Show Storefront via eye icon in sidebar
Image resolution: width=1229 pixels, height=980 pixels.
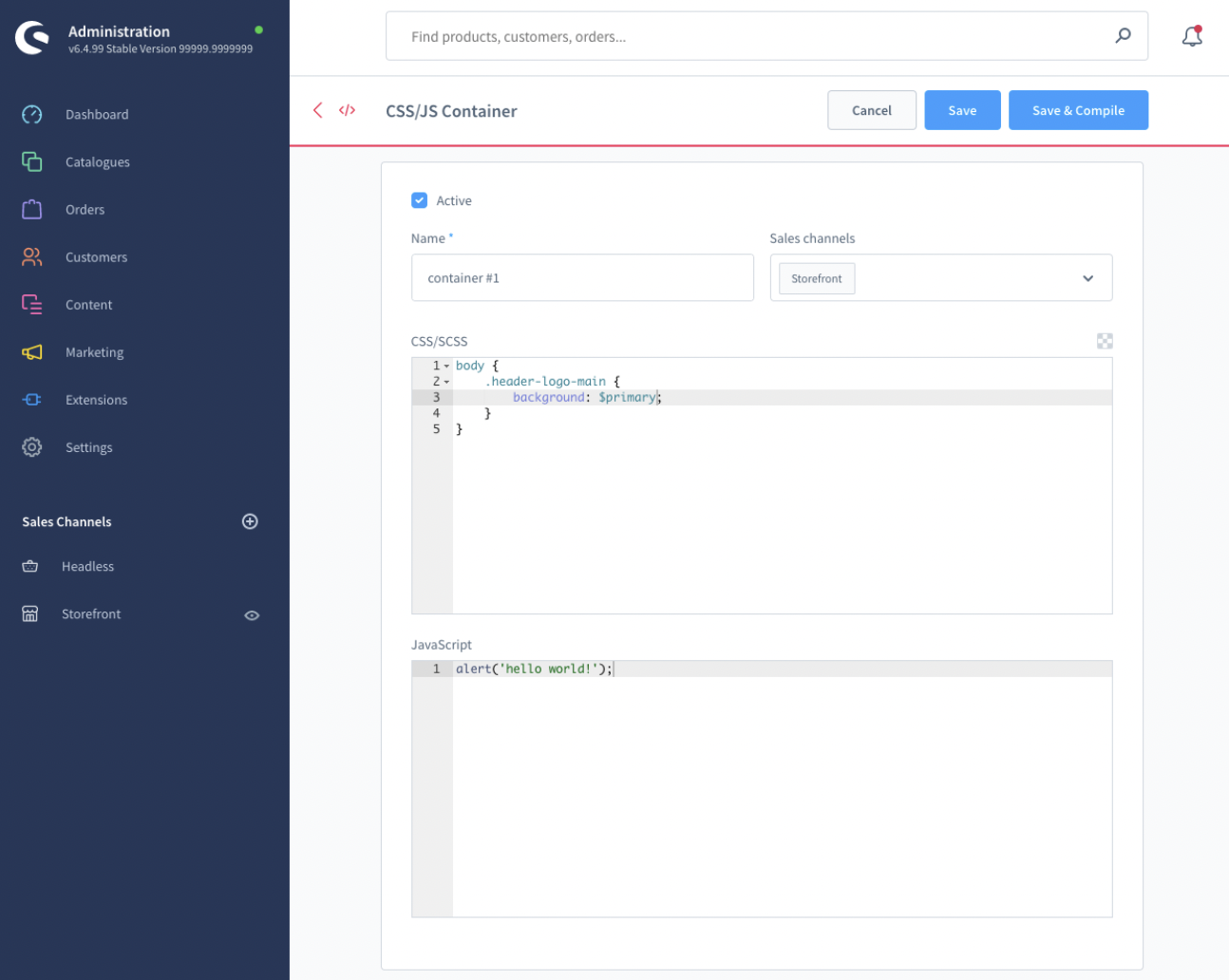(x=252, y=615)
